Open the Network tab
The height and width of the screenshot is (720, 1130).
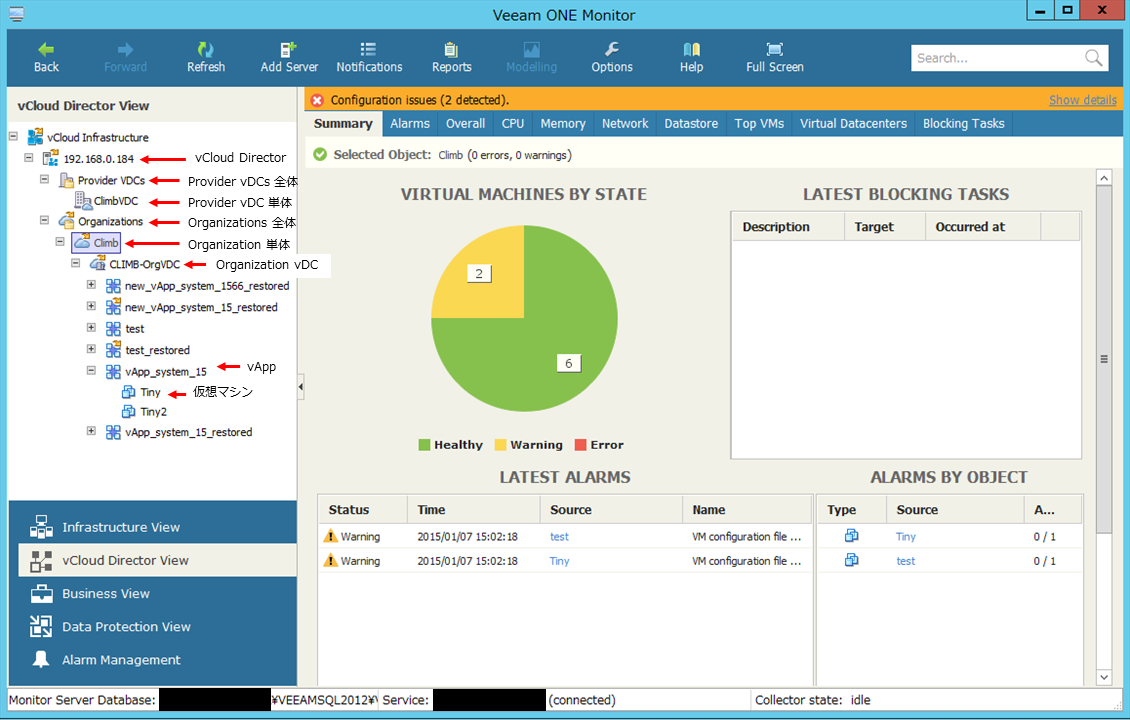click(x=625, y=123)
